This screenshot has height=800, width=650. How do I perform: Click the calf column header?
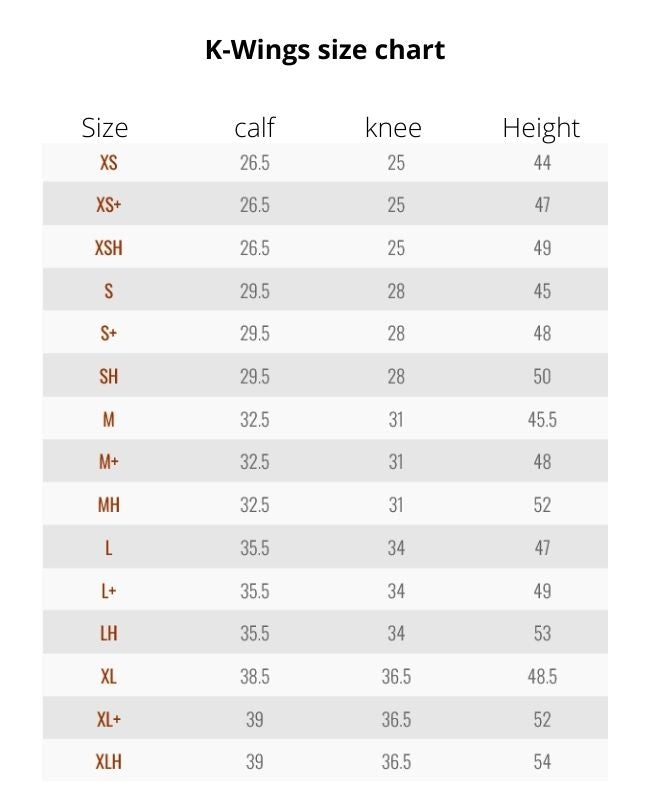pyautogui.click(x=254, y=128)
